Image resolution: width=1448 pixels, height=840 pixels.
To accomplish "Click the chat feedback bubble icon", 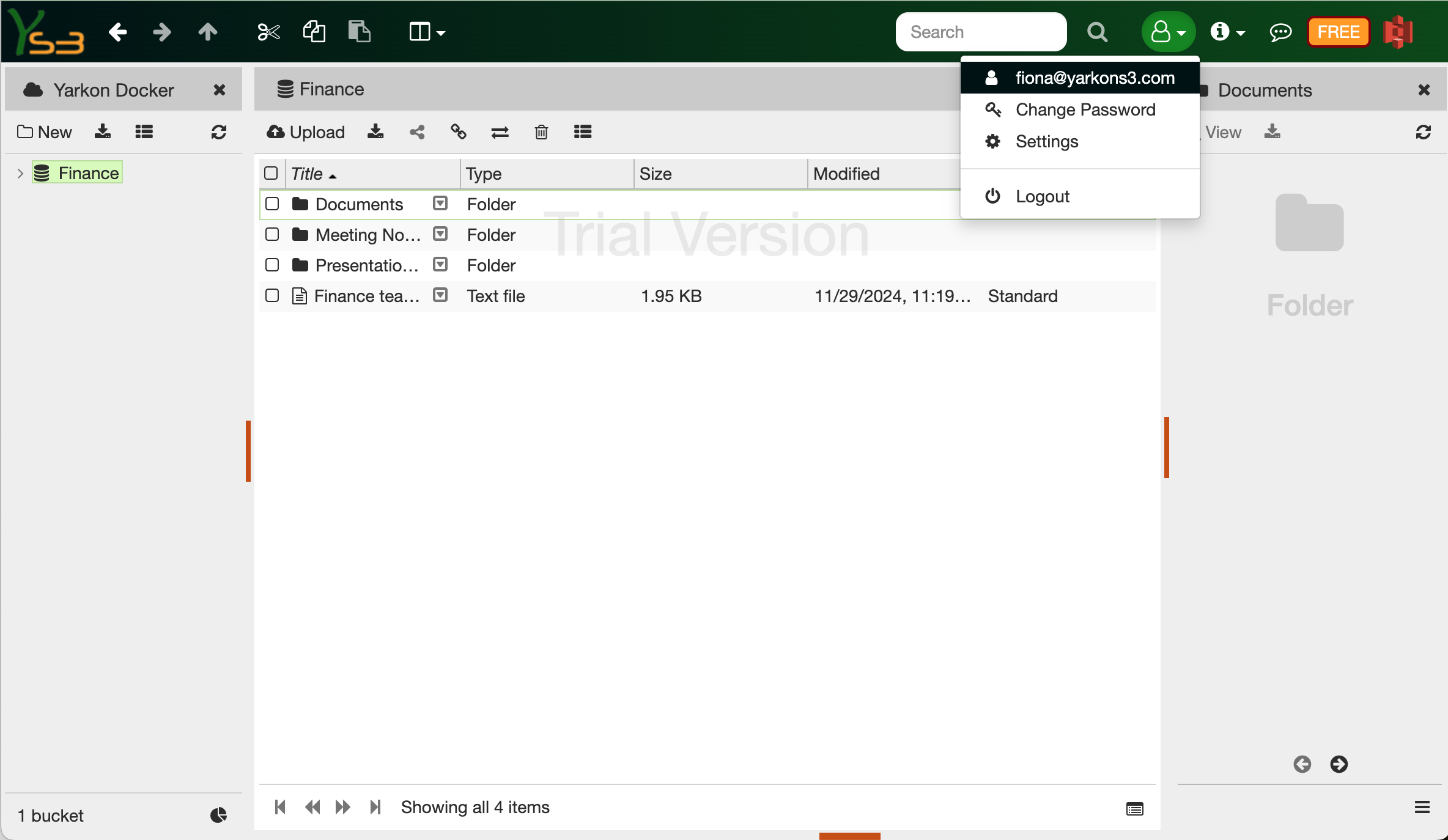I will click(1280, 32).
